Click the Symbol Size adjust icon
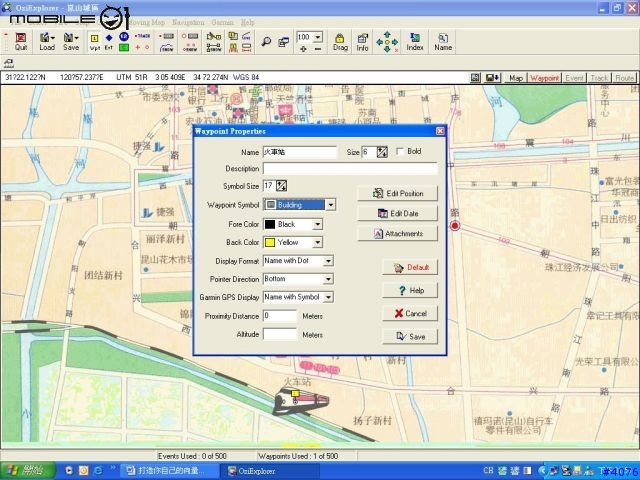640x480 pixels. pos(282,186)
